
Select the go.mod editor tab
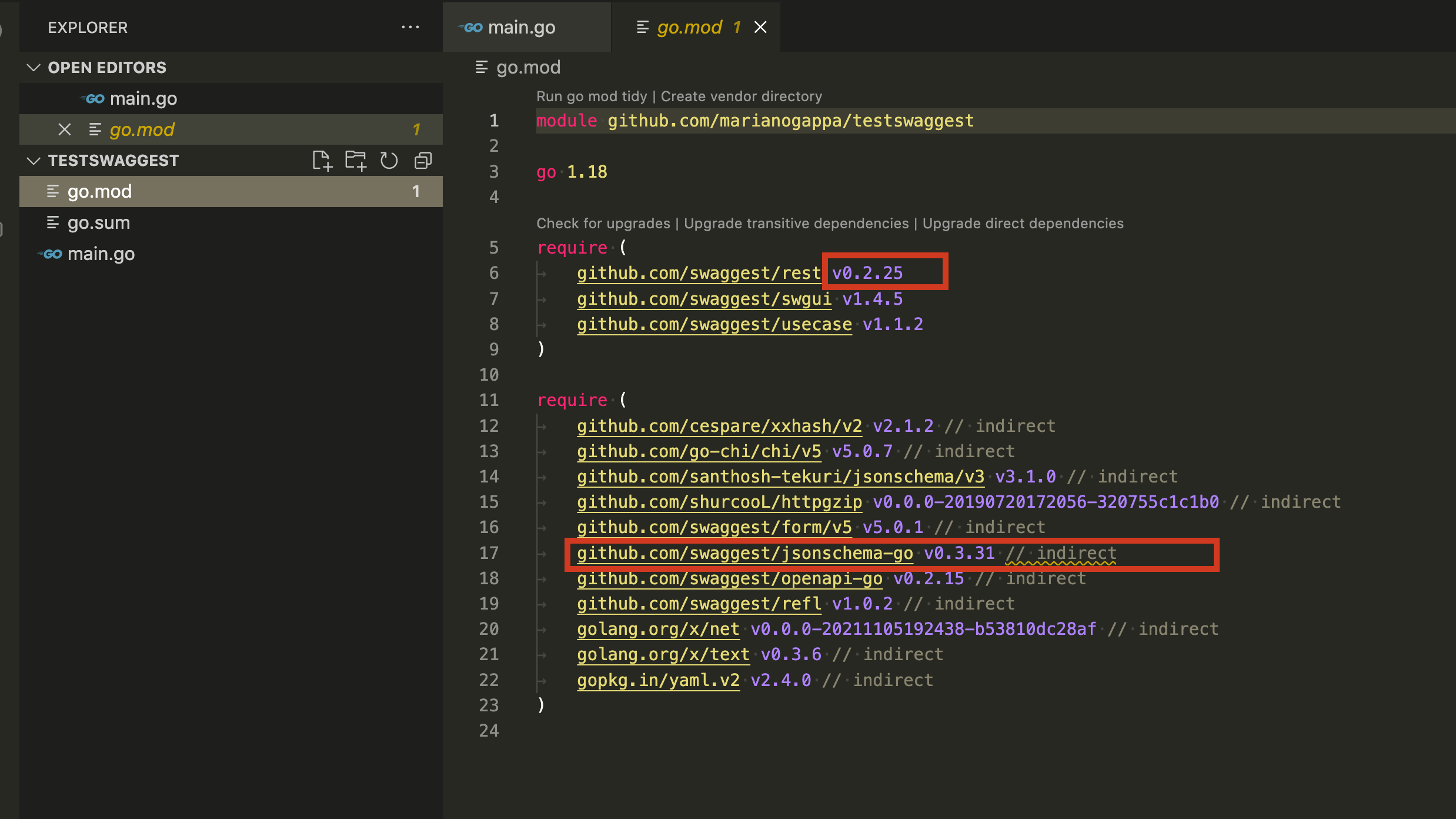click(x=691, y=26)
